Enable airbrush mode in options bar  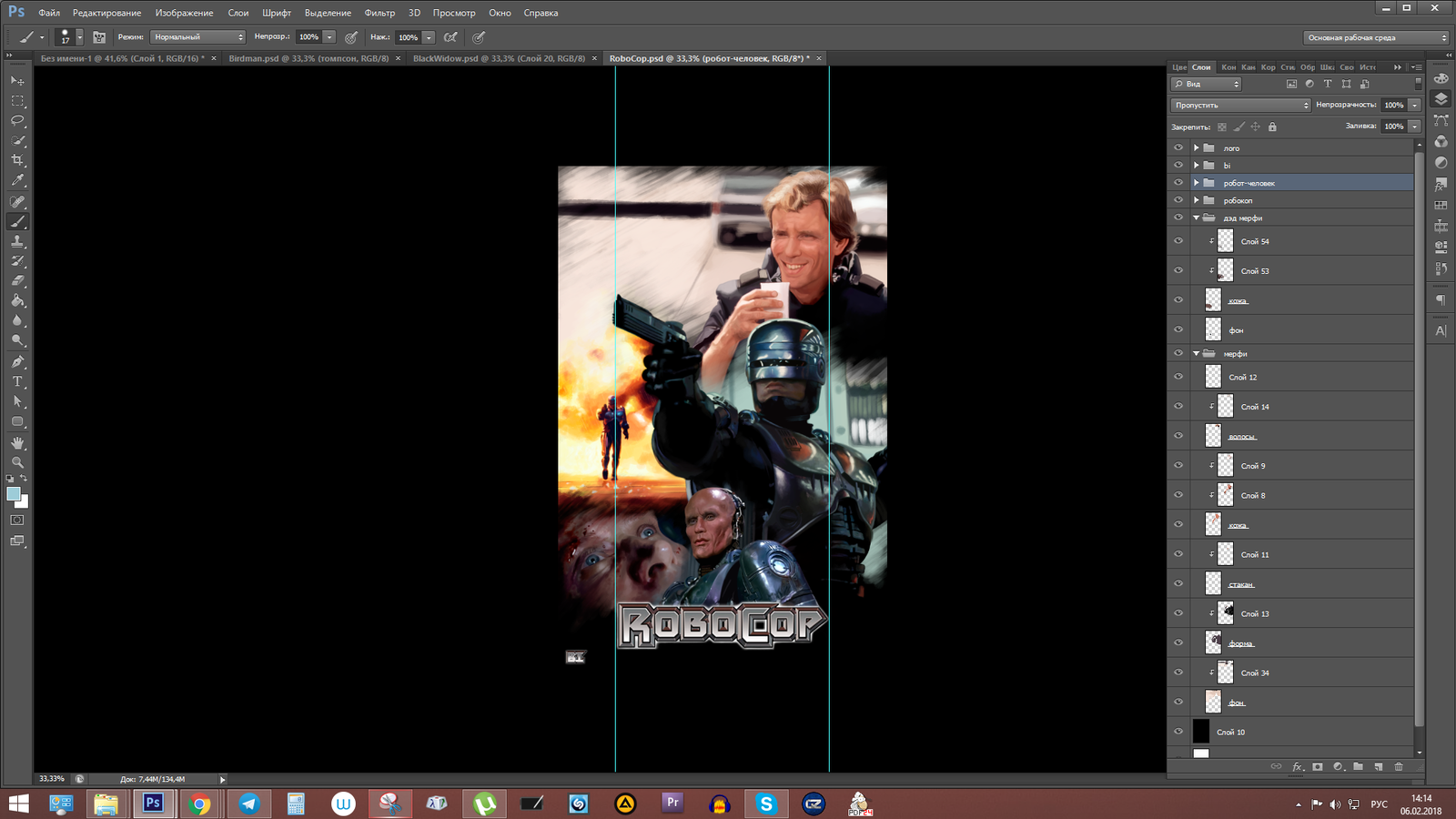pos(450,37)
